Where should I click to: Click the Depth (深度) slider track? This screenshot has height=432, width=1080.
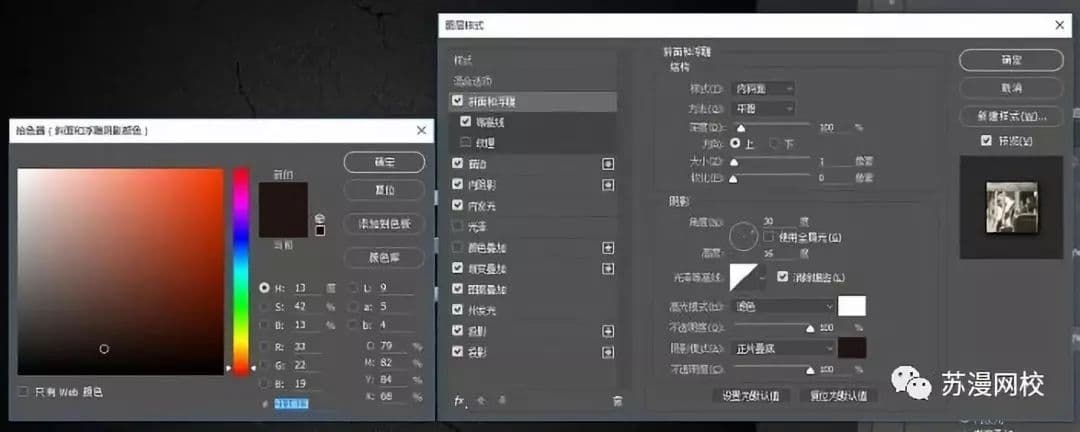pos(771,125)
